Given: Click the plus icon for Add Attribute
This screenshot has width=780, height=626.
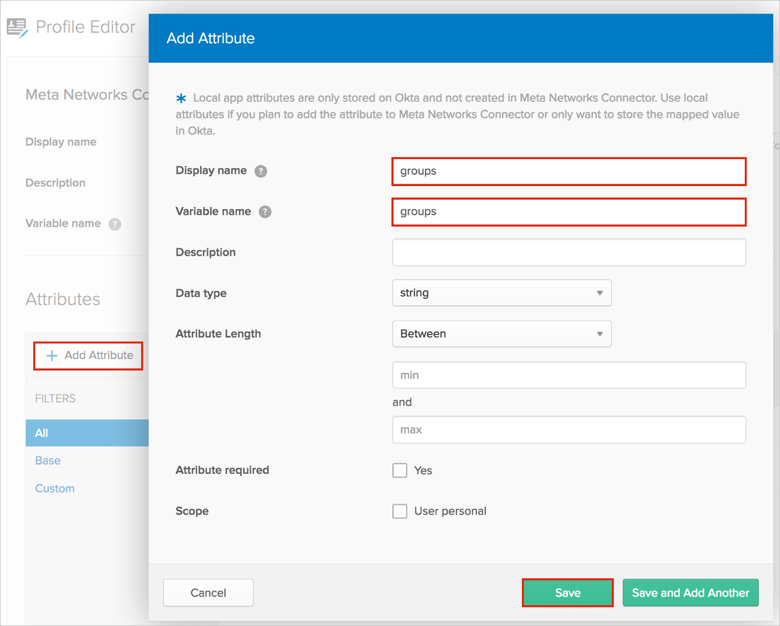Looking at the screenshot, I should (52, 356).
